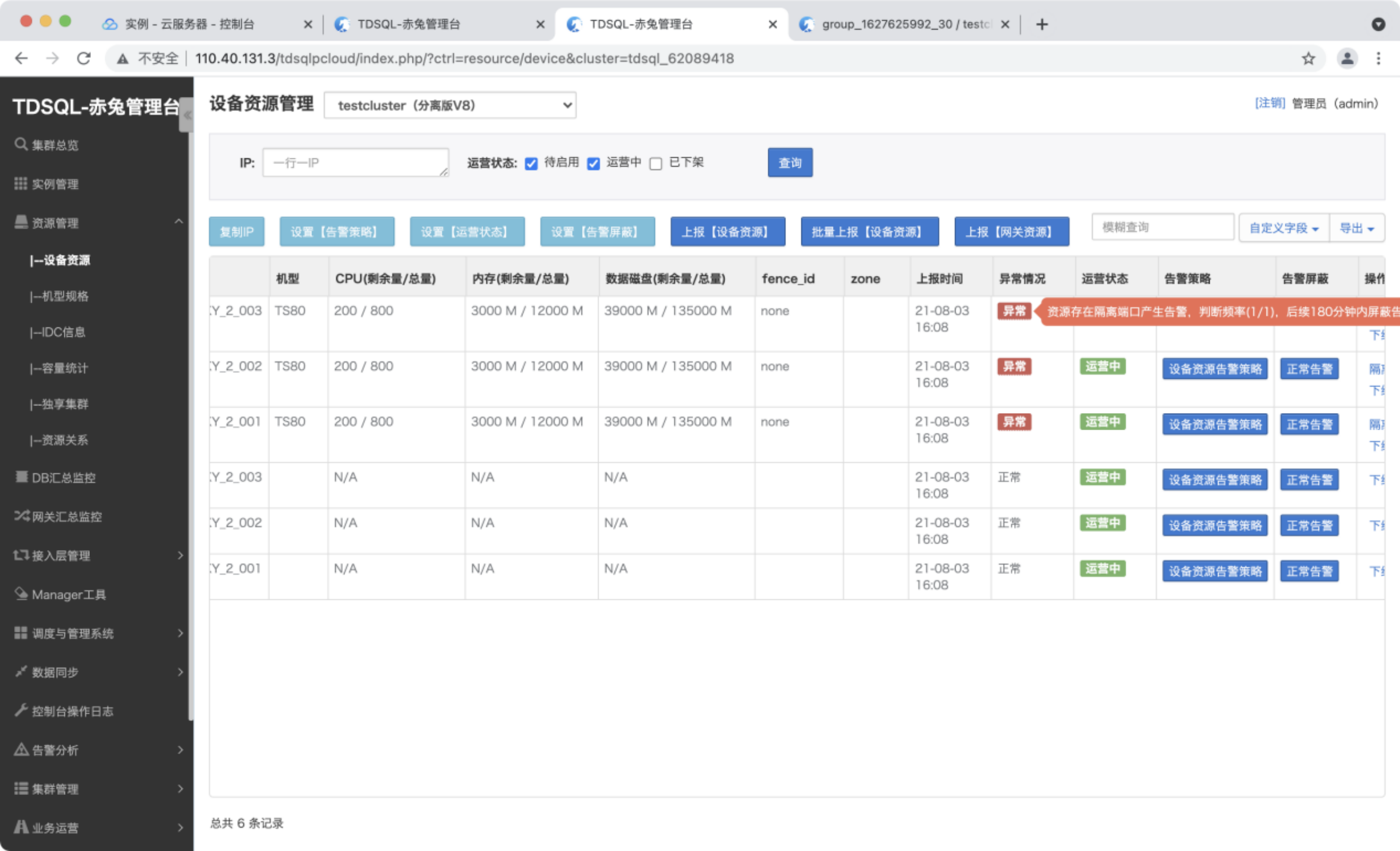The image size is (1400, 851).
Task: Click 正常告警 in TS80 Y_2_001 row
Action: pyautogui.click(x=1309, y=424)
